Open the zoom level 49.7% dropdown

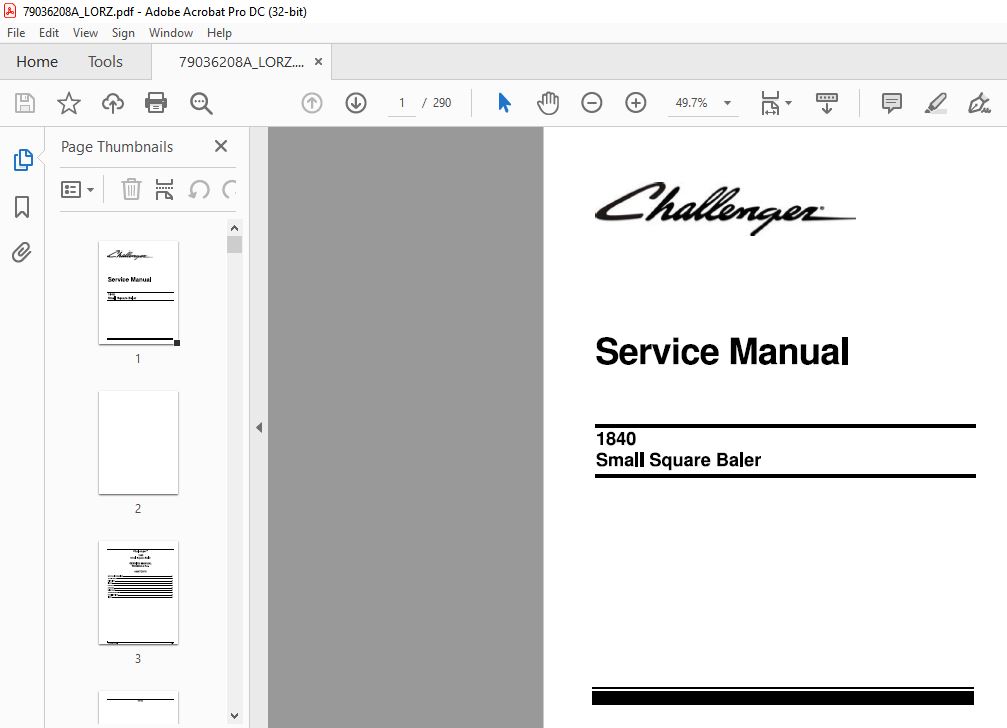coord(728,103)
